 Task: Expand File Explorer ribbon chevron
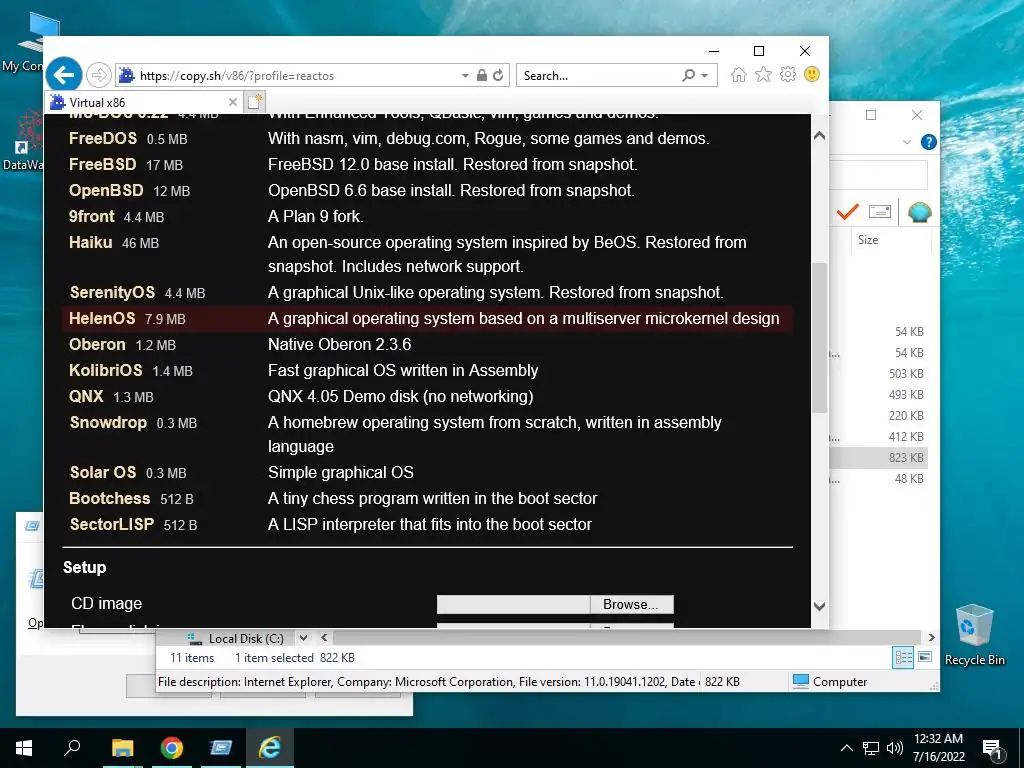(x=906, y=142)
